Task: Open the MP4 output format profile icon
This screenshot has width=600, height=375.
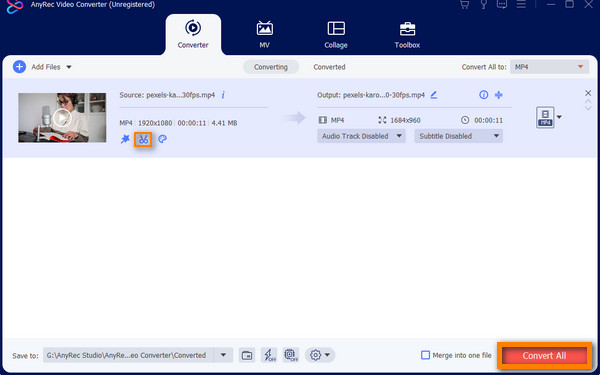Action: pos(545,117)
